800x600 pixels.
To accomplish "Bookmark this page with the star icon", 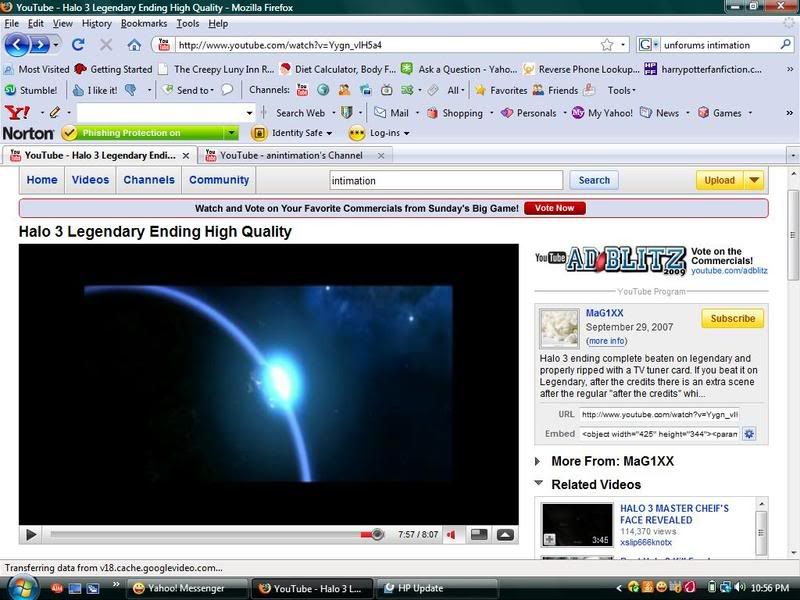I will click(x=606, y=45).
